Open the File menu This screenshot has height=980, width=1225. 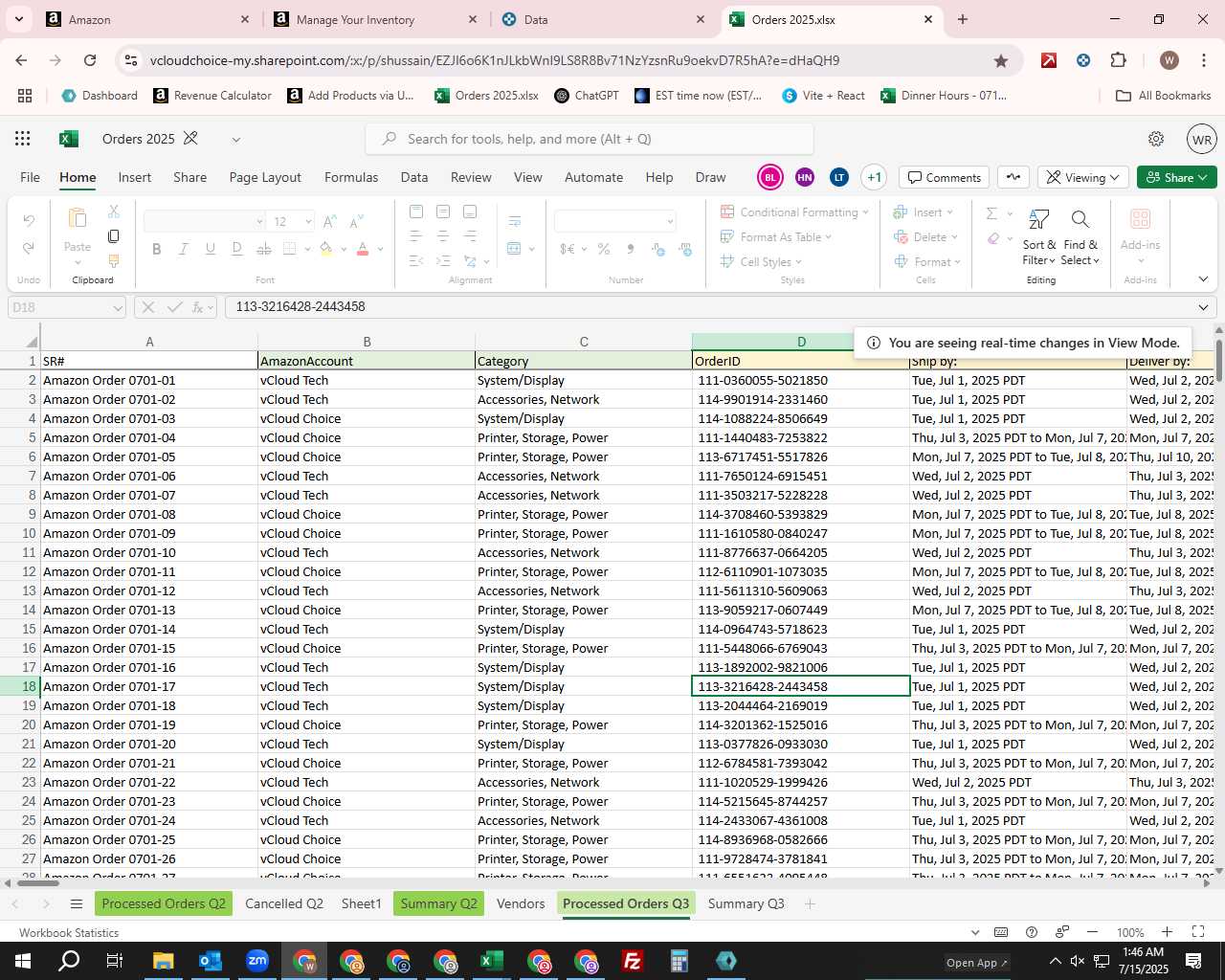point(31,177)
